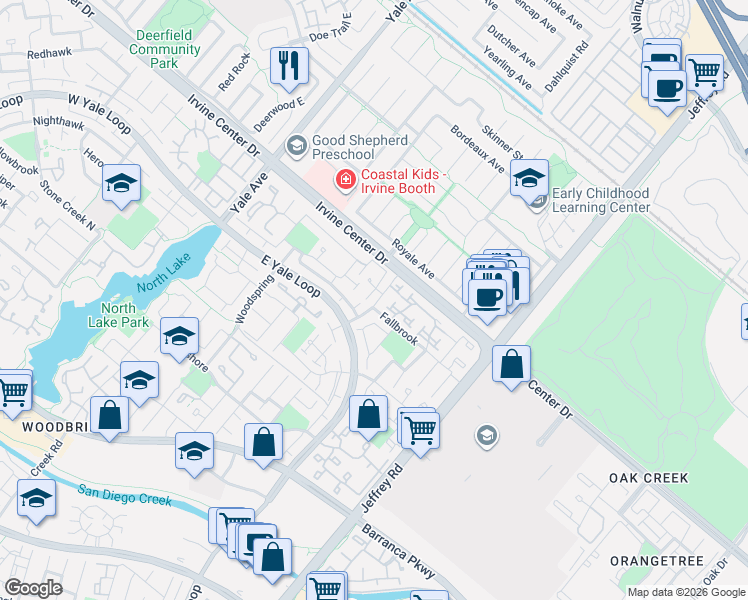Click the shopping bag marker by San Diego Creek
This screenshot has width=748, height=600.
pyautogui.click(x=272, y=558)
